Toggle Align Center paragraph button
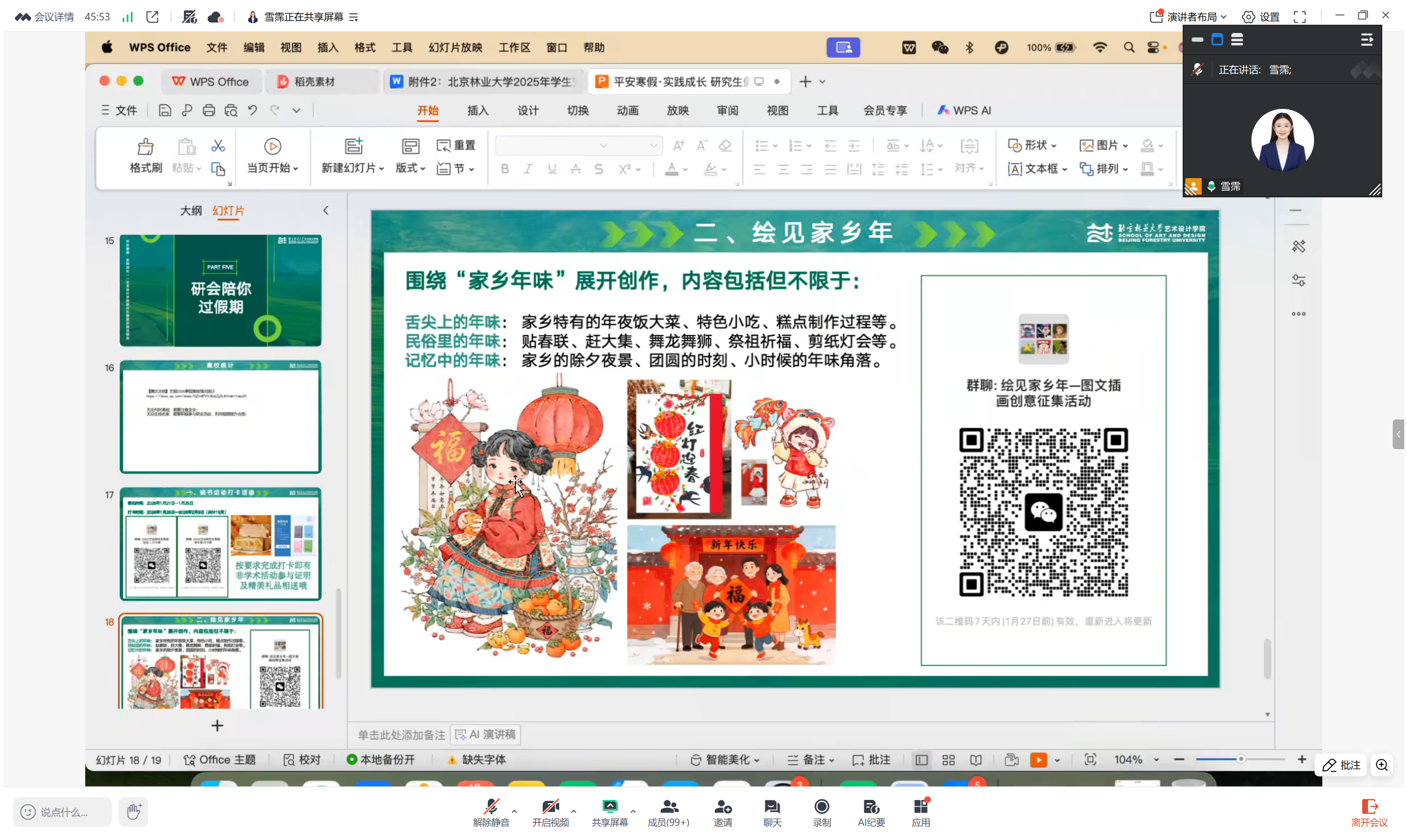1407x840 pixels. pyautogui.click(x=783, y=169)
